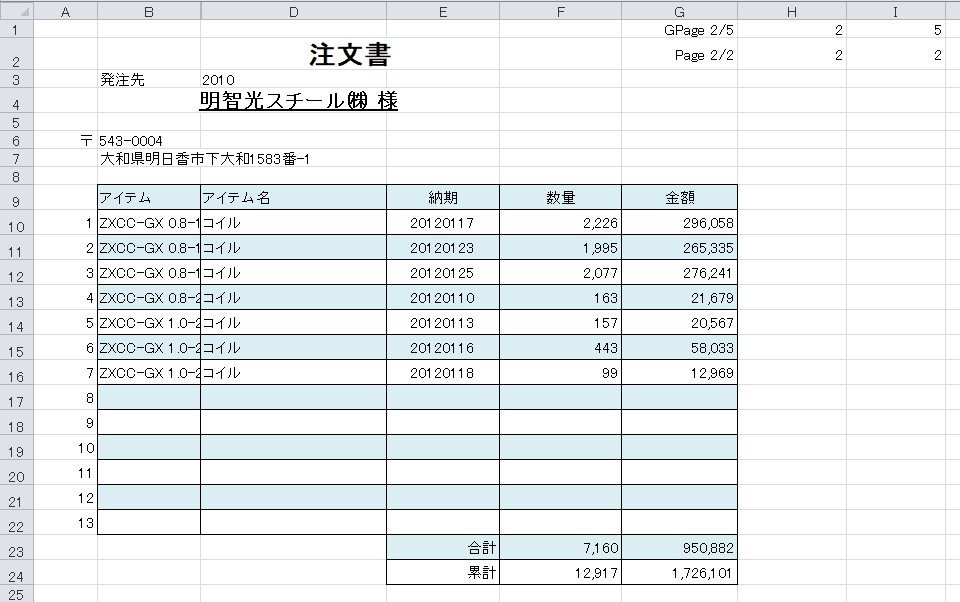960x602 pixels.
Task: Select the delivery date cell 20120125
Action: (x=443, y=273)
